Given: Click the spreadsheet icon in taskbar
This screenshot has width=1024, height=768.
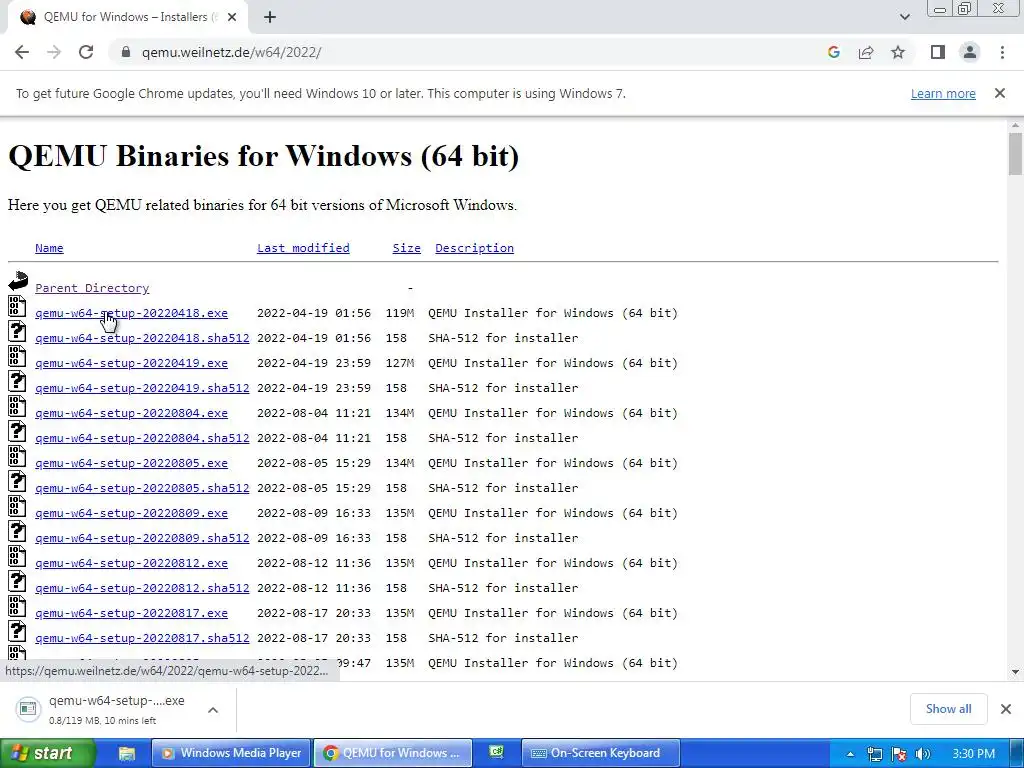Looking at the screenshot, I should tap(496, 753).
